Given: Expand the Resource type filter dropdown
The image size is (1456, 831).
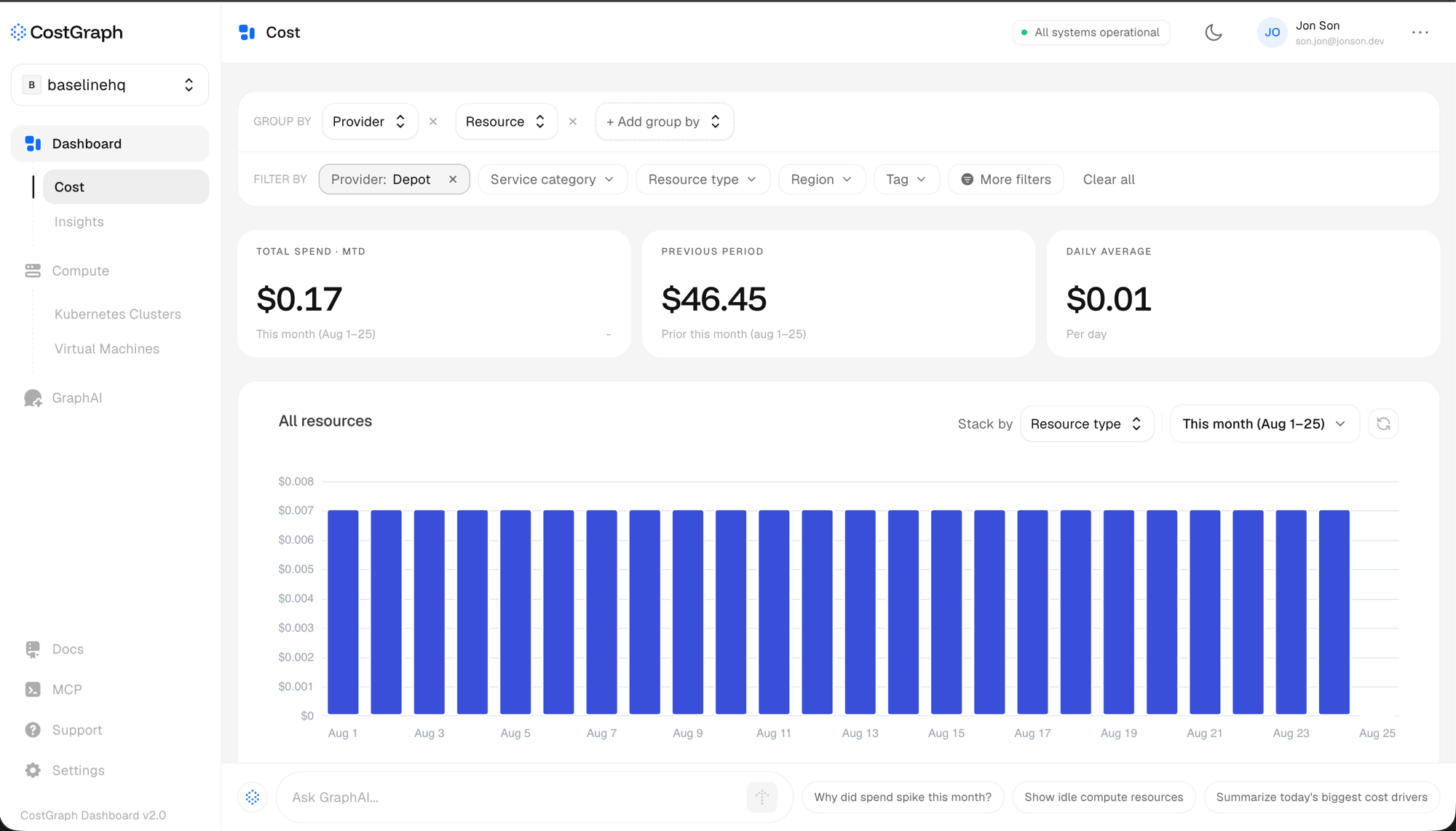Looking at the screenshot, I should coord(703,179).
